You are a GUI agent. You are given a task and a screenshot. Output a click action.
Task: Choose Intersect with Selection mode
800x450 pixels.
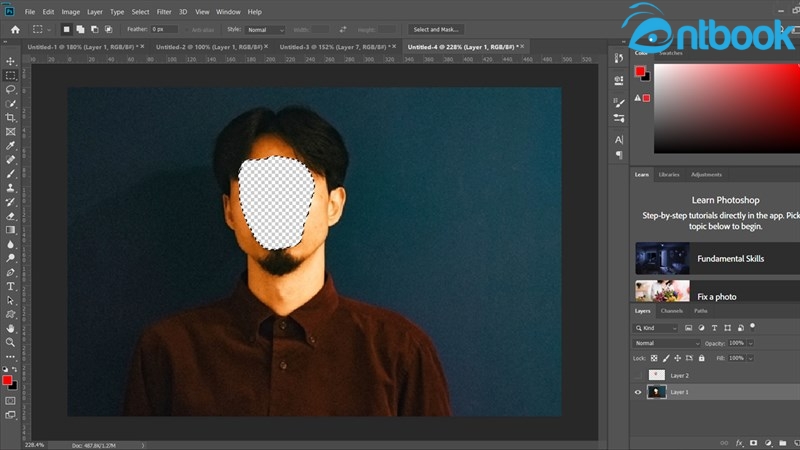[x=108, y=30]
